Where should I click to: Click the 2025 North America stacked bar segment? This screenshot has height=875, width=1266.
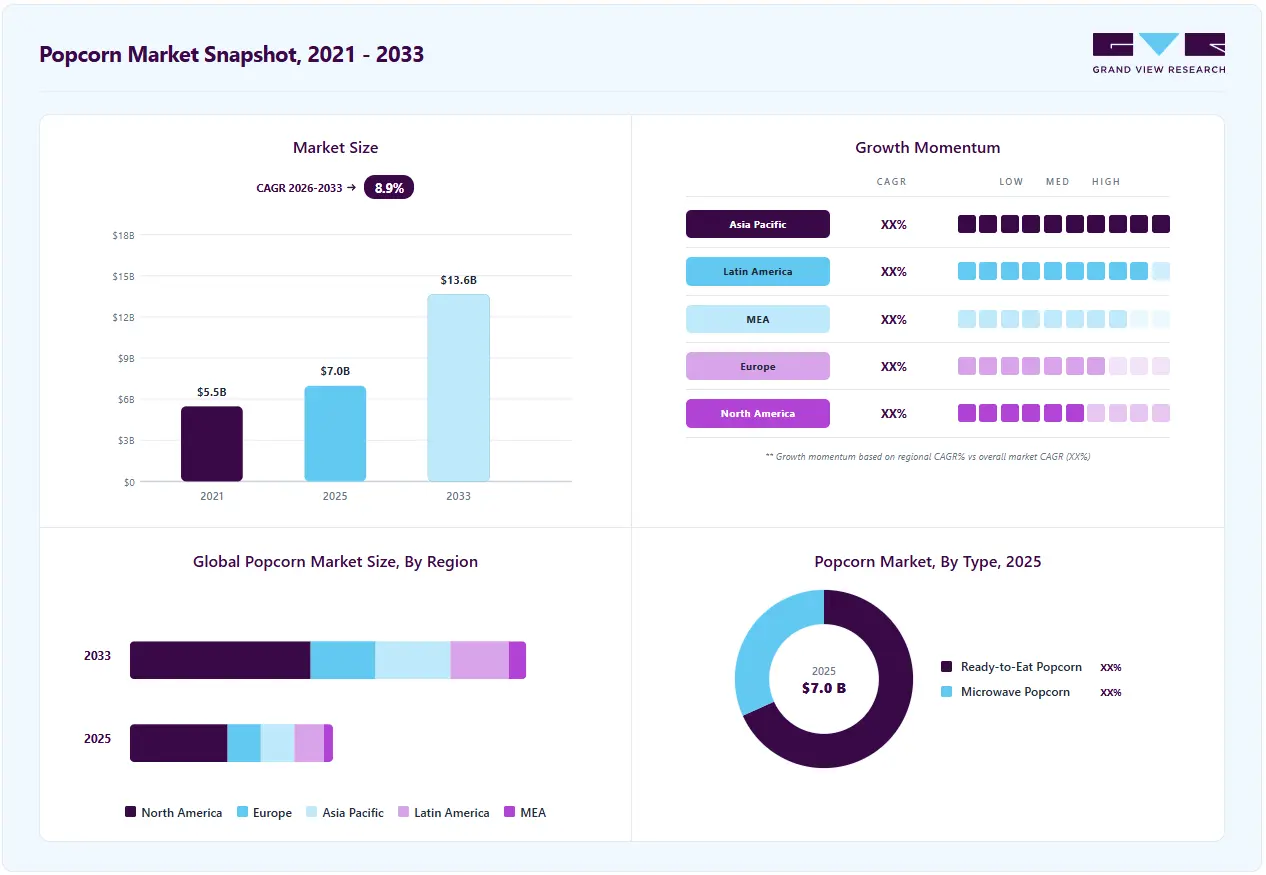pyautogui.click(x=178, y=743)
